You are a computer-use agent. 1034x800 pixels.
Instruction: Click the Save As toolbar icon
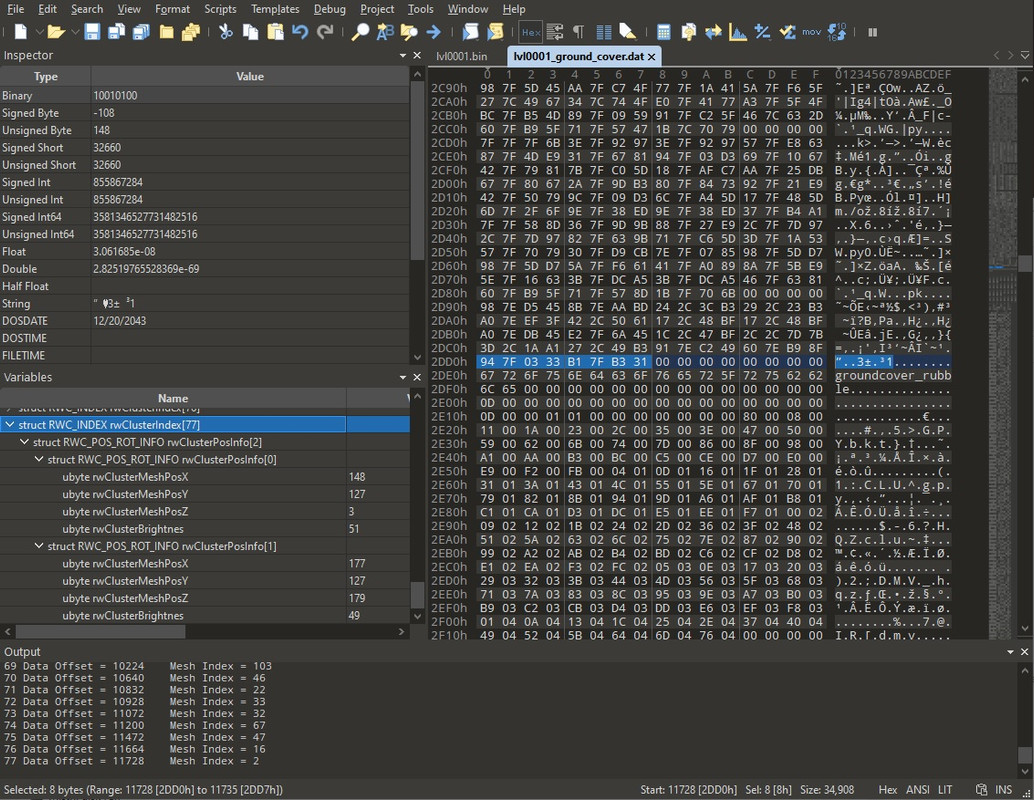tap(116, 32)
